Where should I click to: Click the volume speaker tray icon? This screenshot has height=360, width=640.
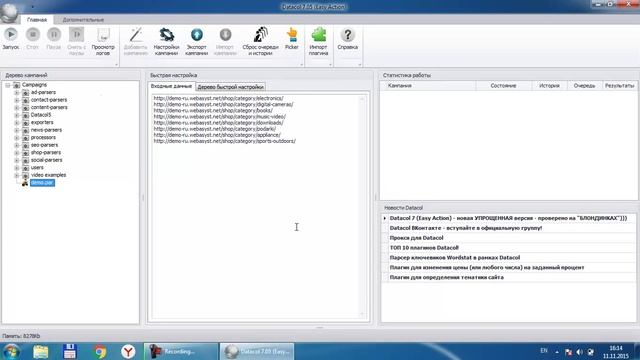tap(580, 352)
